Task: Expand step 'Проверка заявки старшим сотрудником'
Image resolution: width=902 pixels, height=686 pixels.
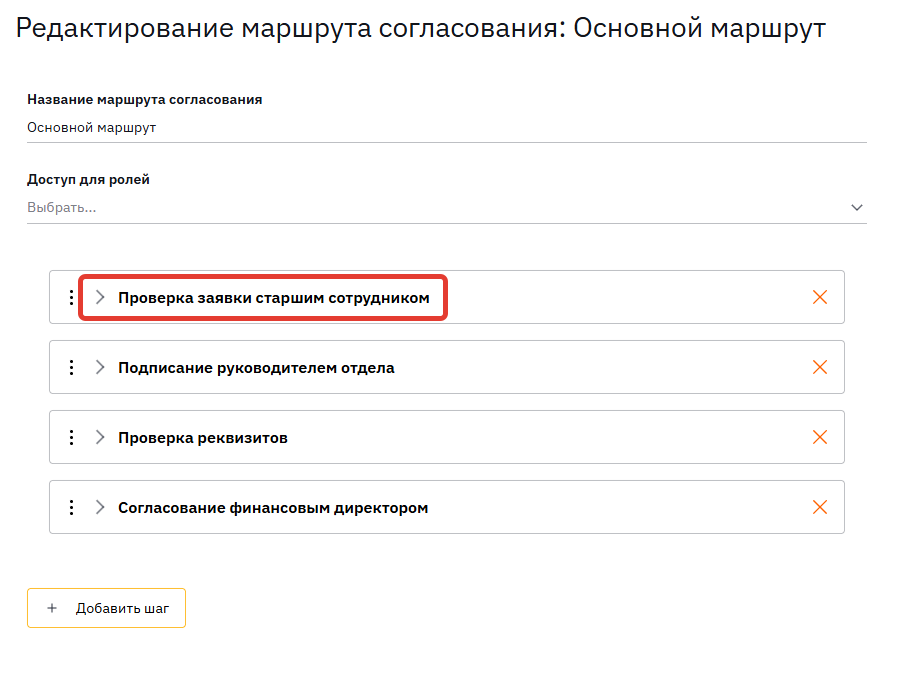Action: click(x=100, y=297)
